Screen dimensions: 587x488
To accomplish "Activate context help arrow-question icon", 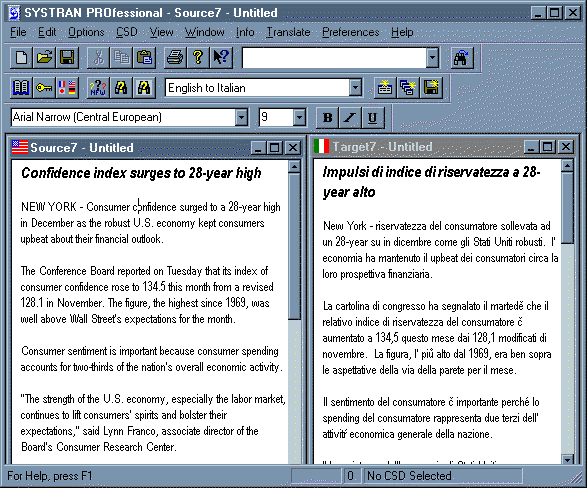I will 221,58.
